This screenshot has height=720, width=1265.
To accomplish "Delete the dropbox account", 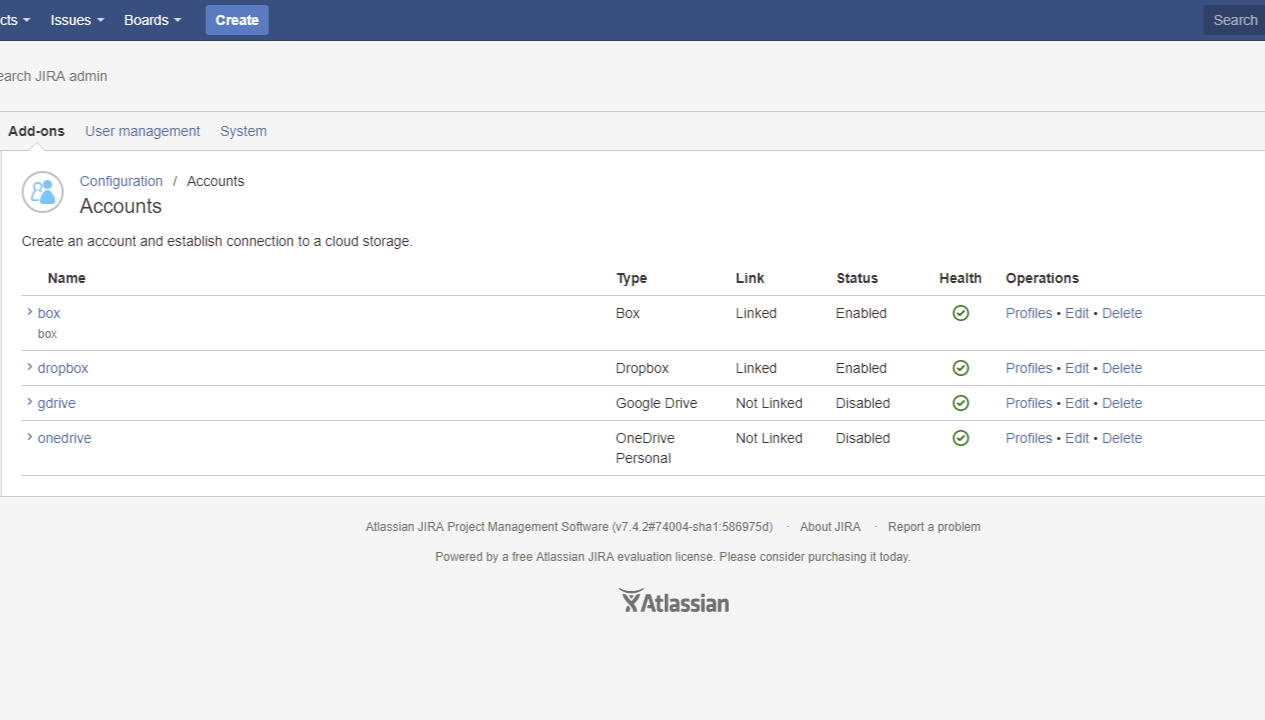I will pos(1122,368).
